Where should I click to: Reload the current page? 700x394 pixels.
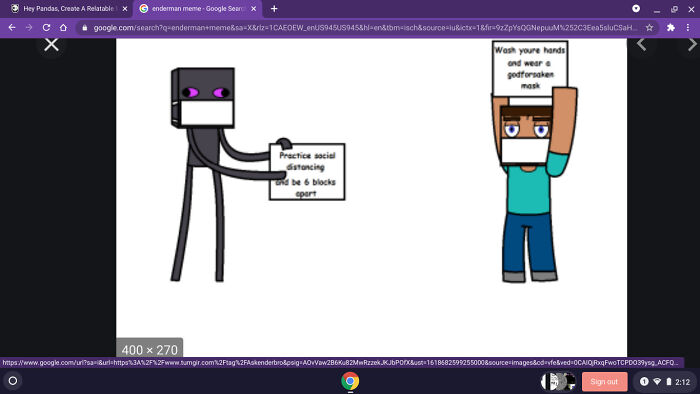46,28
